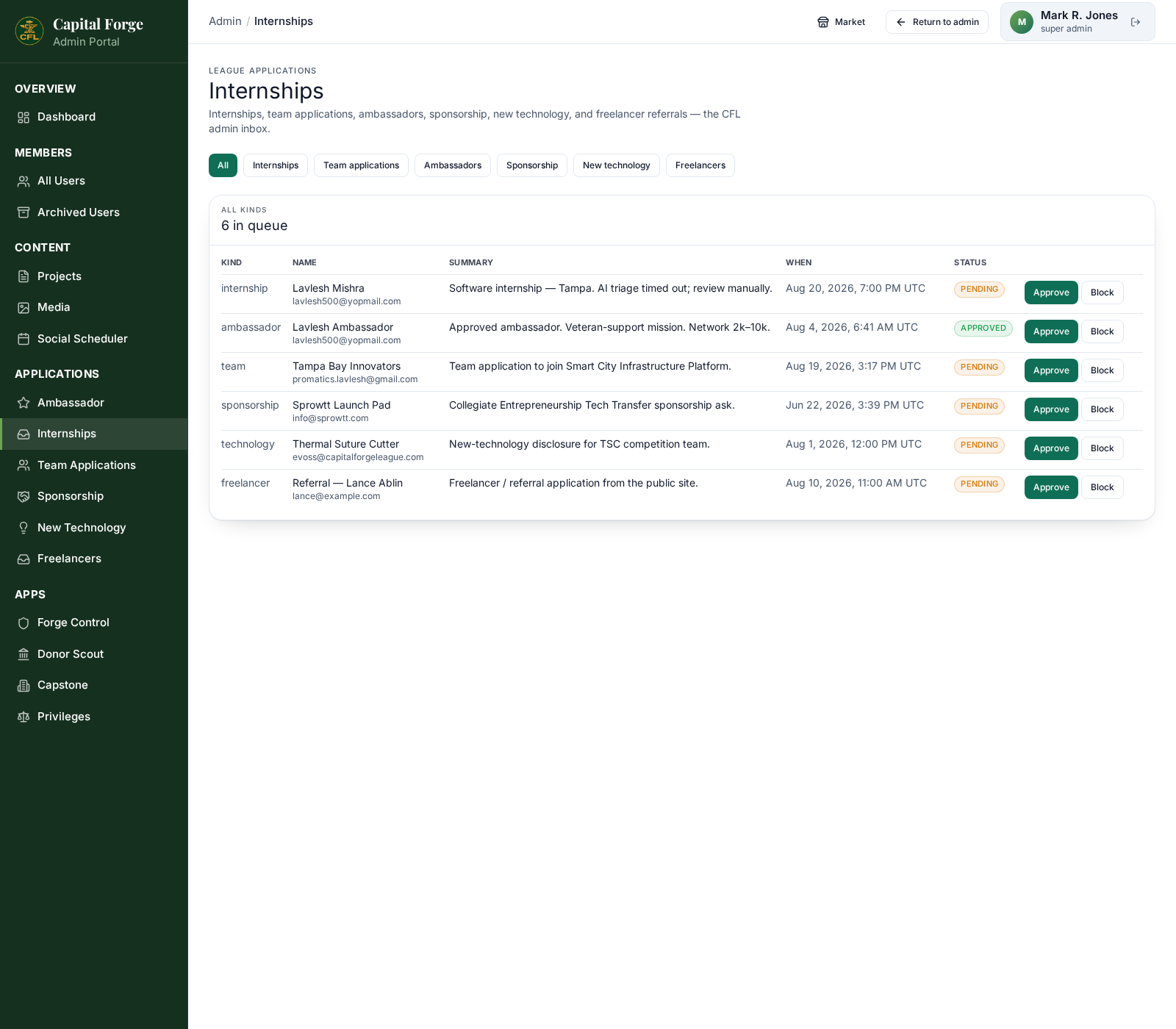Click the Admin breadcrumb link
This screenshot has width=1176, height=1029.
225,21
